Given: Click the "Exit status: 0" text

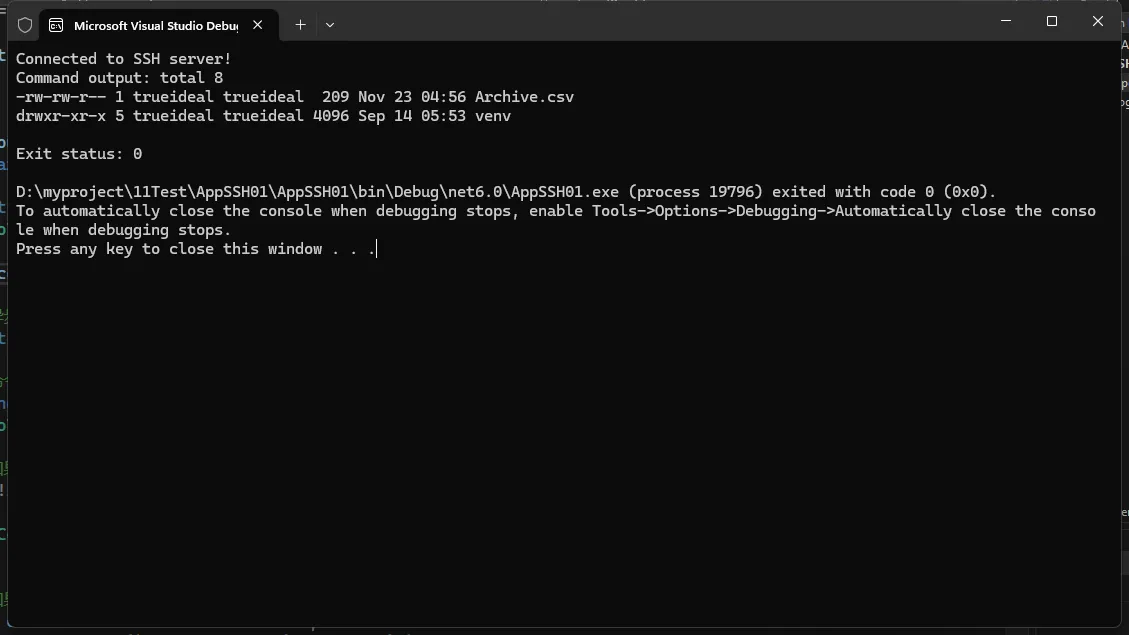Looking at the screenshot, I should point(79,154).
